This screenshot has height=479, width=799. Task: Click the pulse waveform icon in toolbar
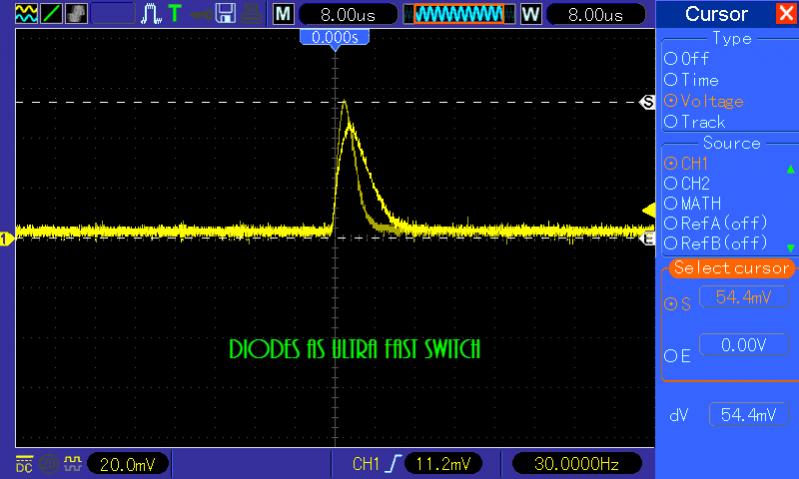click(x=151, y=14)
